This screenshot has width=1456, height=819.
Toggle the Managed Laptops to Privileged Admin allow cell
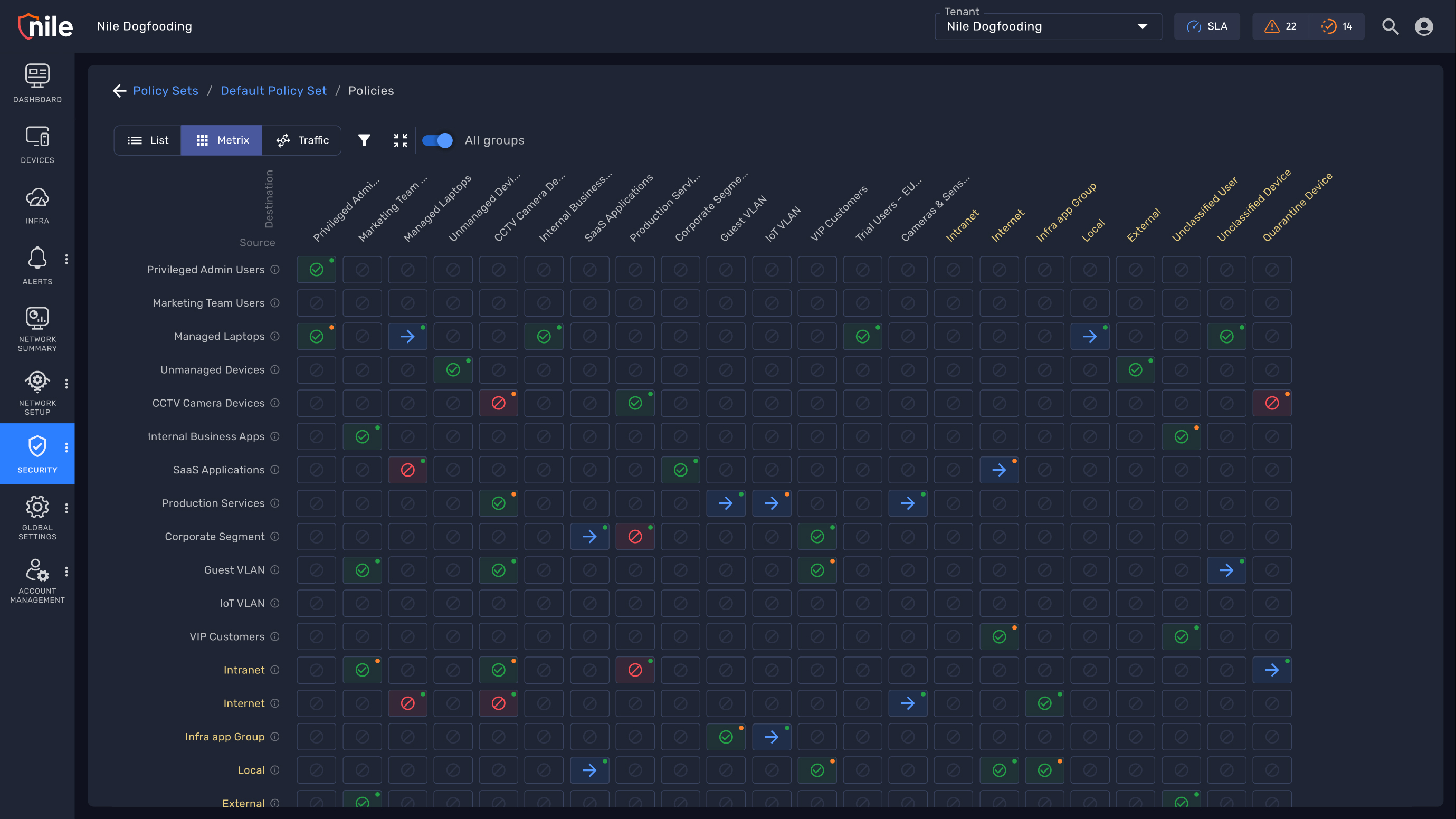coord(316,336)
